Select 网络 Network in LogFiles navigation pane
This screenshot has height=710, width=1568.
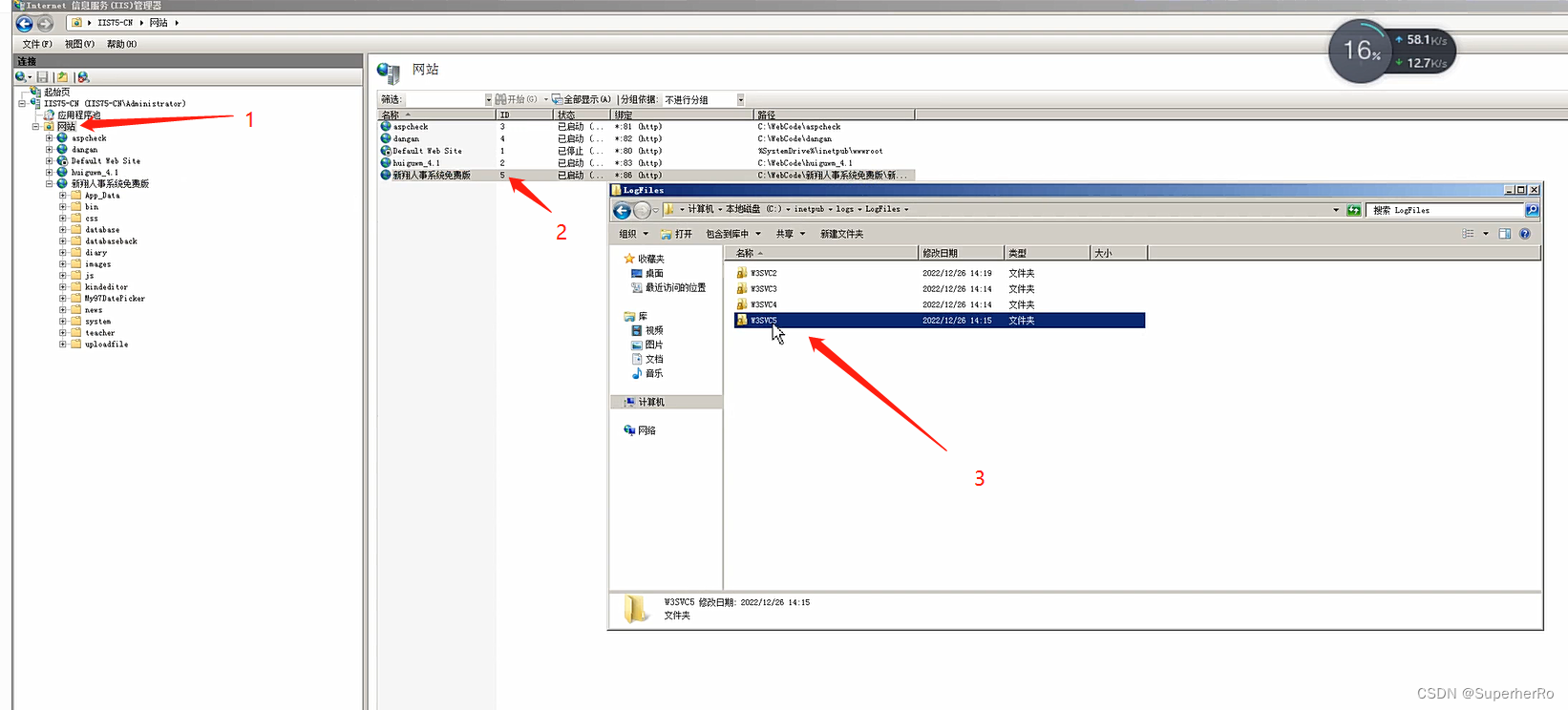click(x=646, y=431)
